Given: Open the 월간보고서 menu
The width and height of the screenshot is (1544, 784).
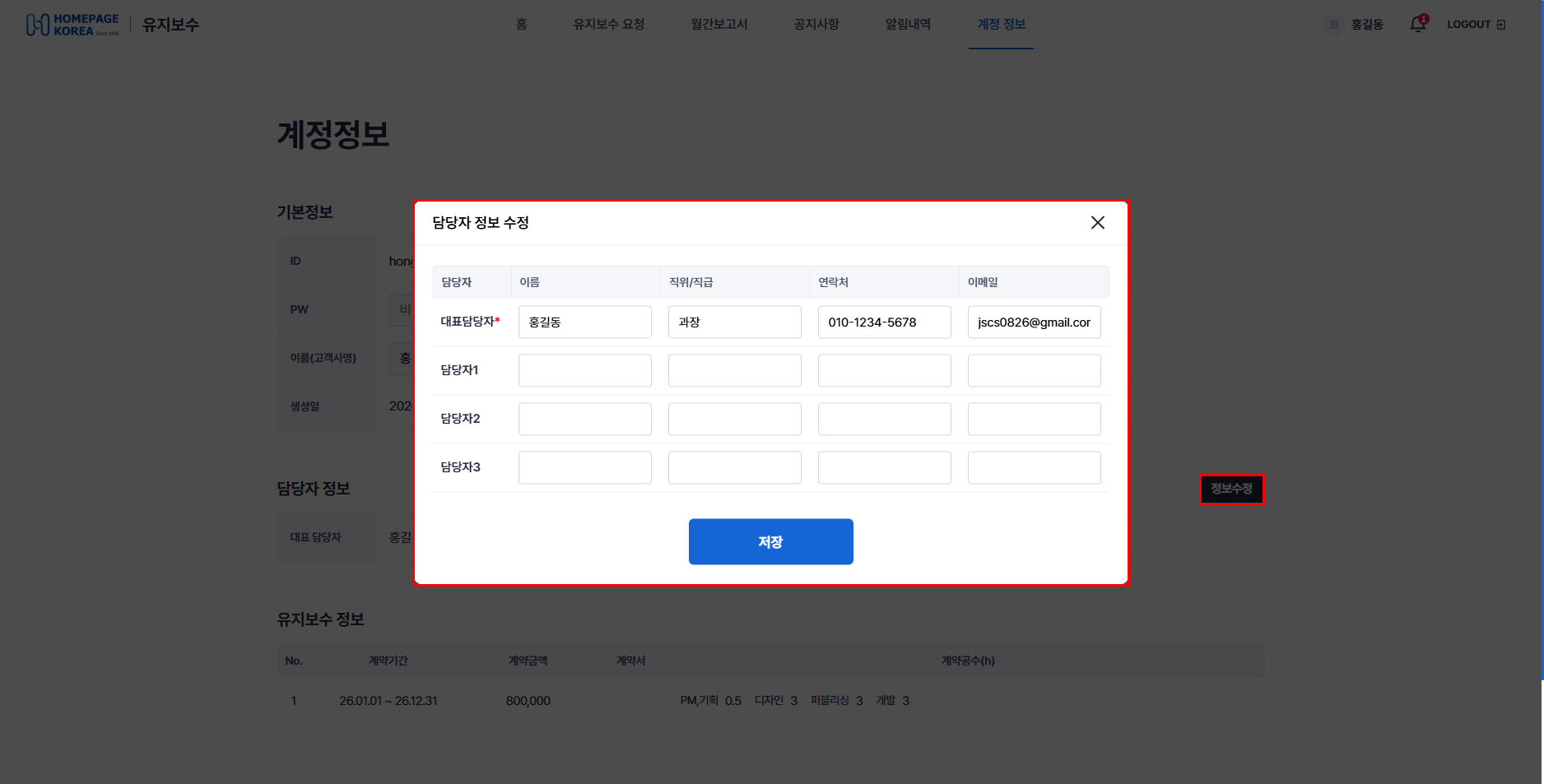Looking at the screenshot, I should [718, 24].
